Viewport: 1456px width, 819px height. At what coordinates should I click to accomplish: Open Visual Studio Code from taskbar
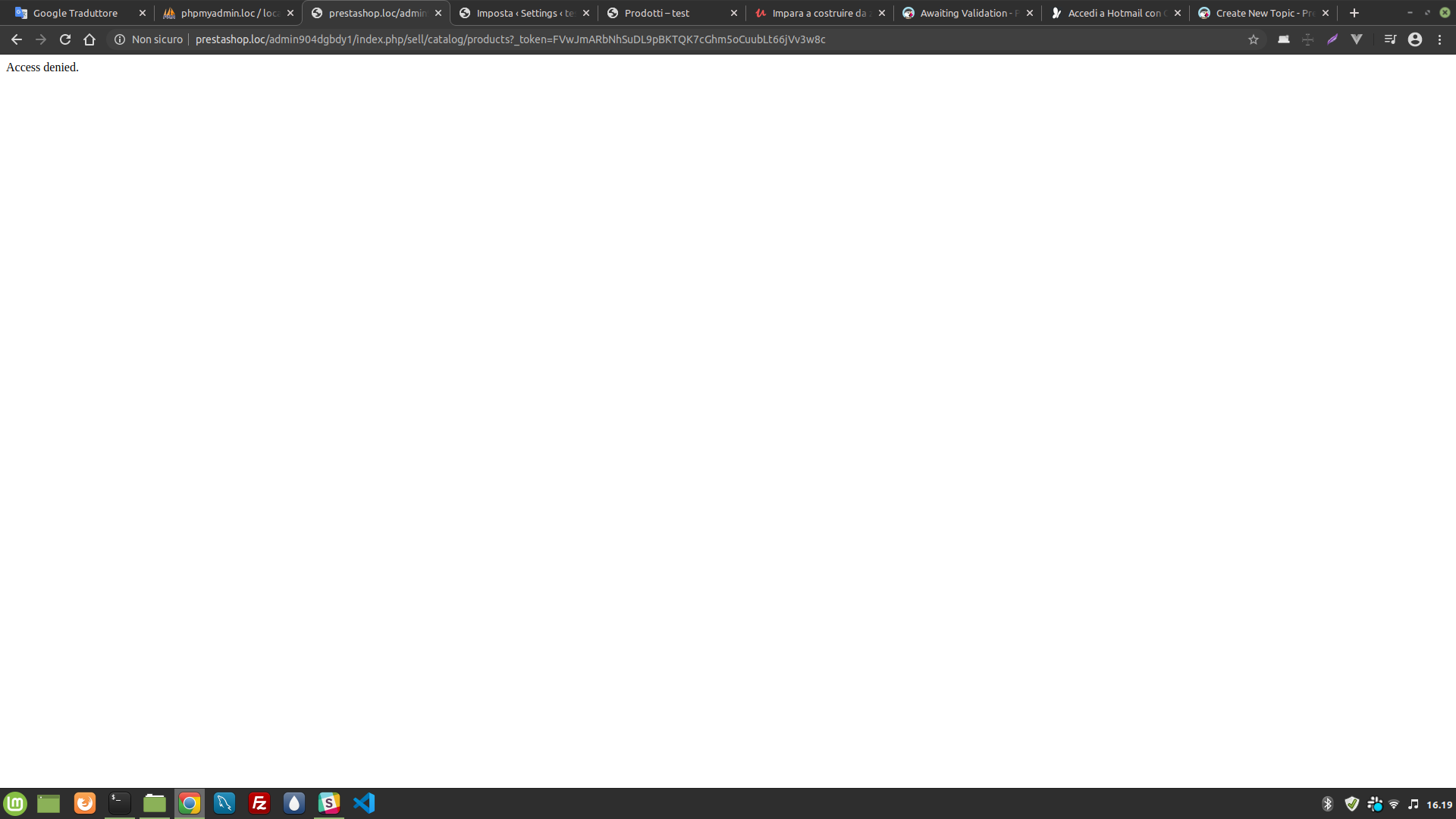364,803
